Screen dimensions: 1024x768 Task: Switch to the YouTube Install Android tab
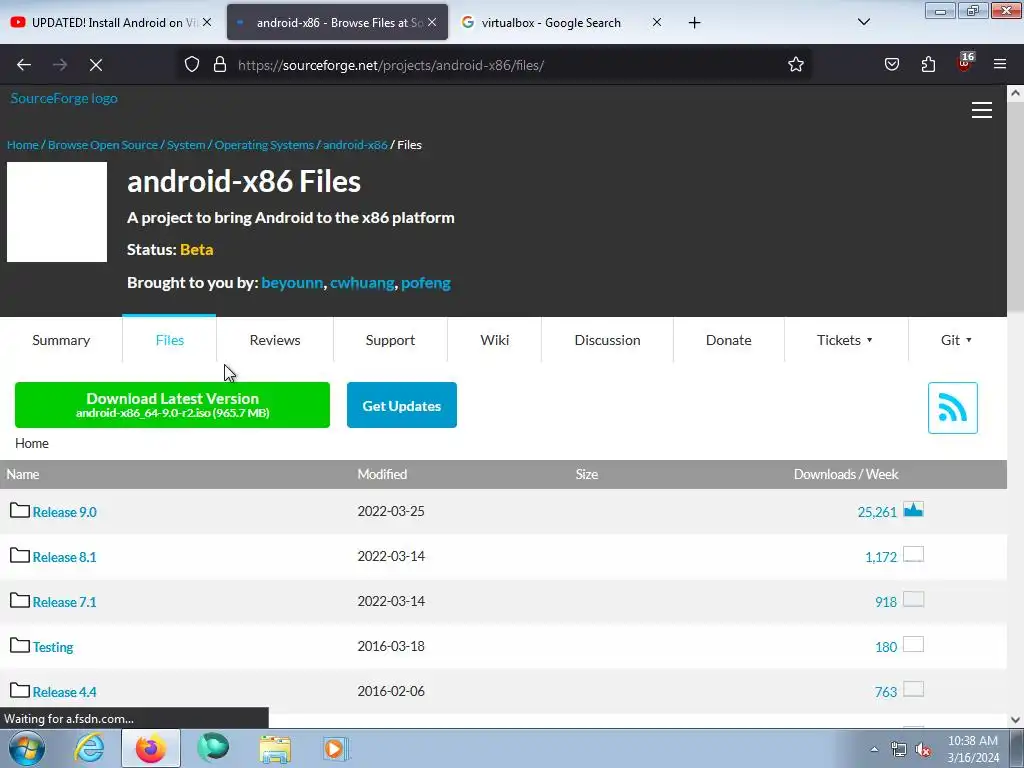[x=111, y=22]
